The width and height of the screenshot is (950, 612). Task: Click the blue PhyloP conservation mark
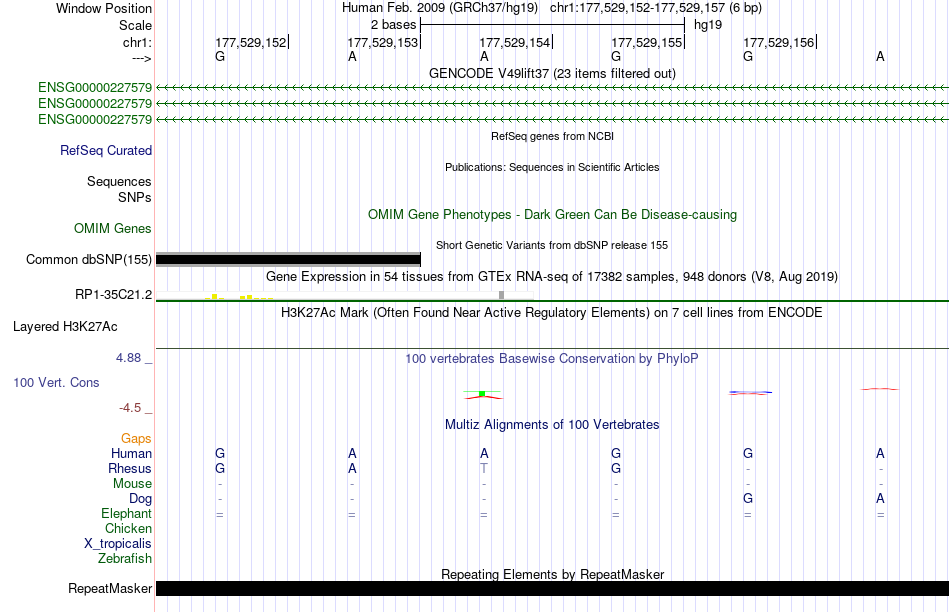click(750, 392)
